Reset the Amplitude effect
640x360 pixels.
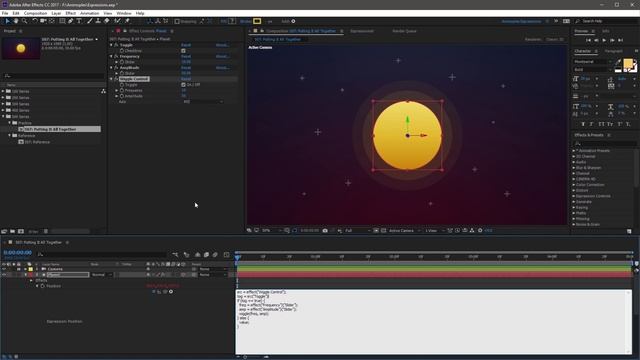186,68
